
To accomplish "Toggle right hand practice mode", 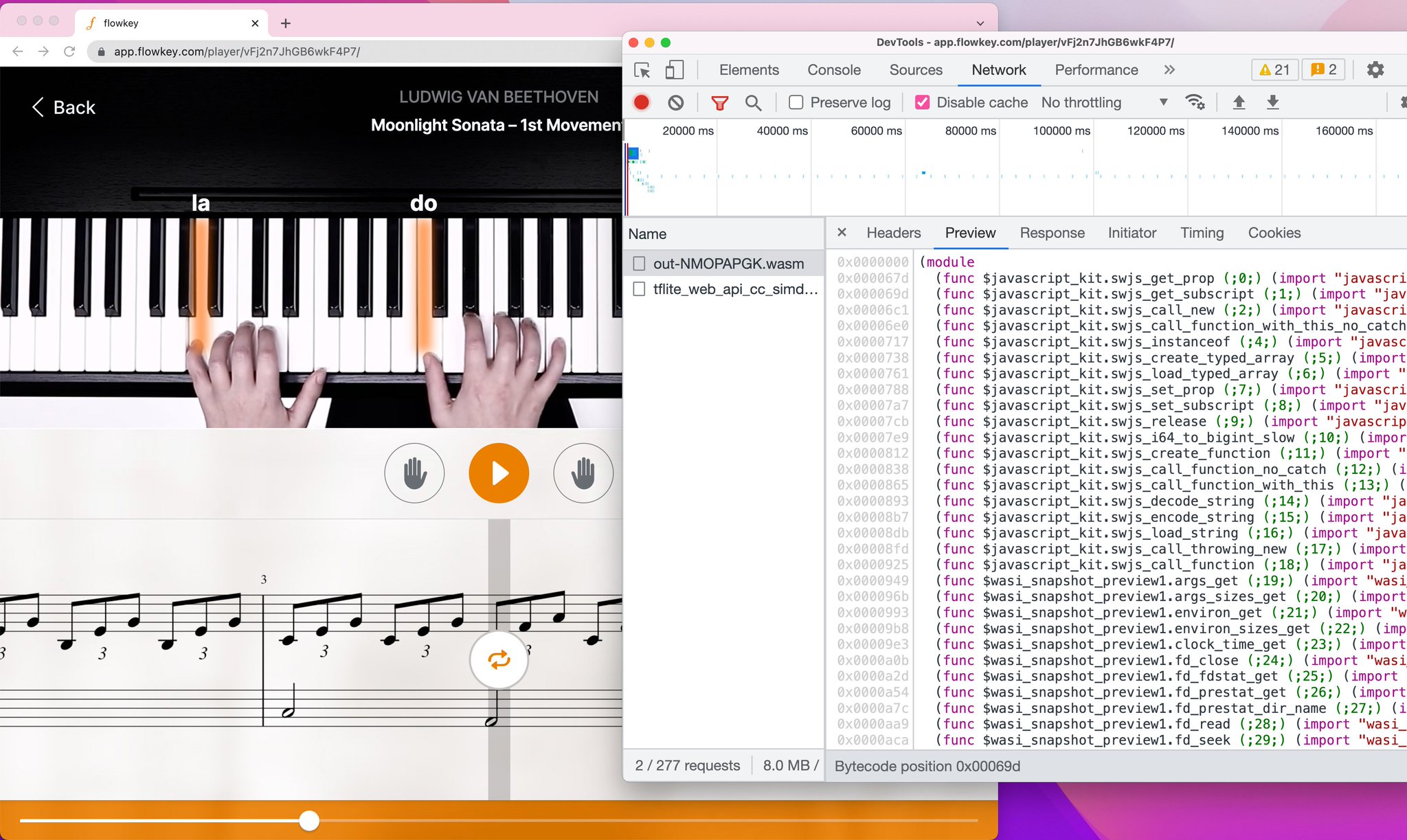I will [580, 472].
